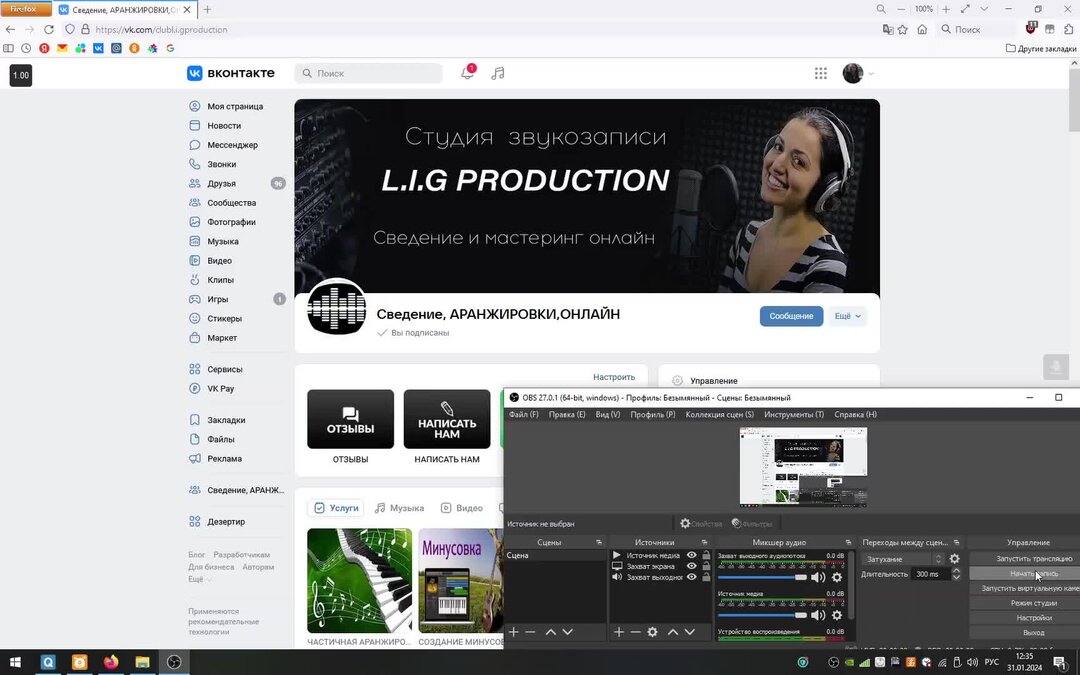The width and height of the screenshot is (1080, 675).
Task: Go to Firefox home page icon
Action: pos(922,30)
